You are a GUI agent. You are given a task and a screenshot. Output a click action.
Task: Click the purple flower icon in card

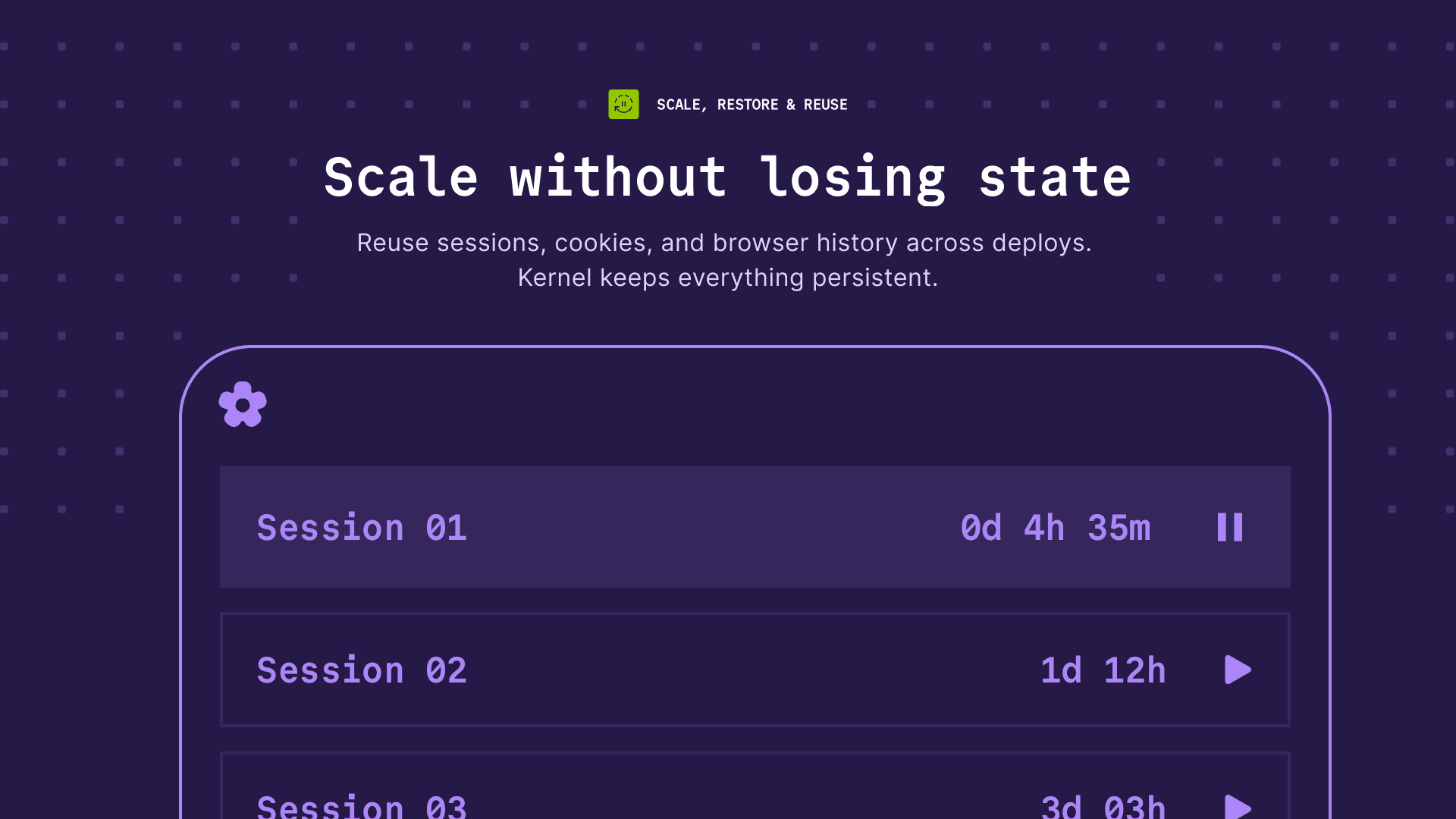click(x=243, y=405)
